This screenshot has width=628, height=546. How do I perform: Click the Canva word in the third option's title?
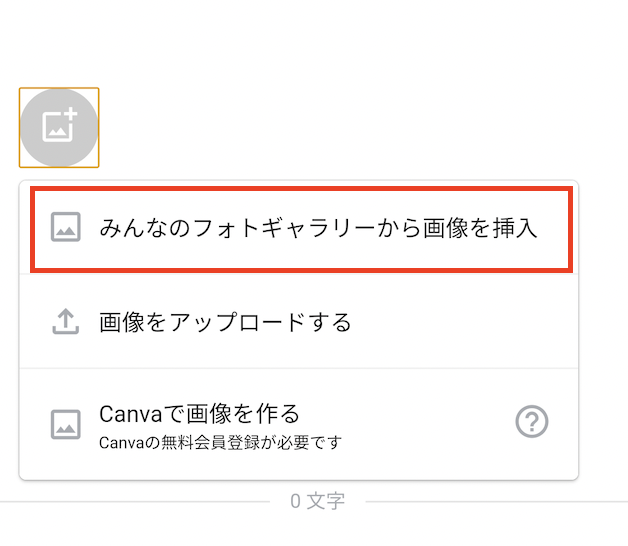(x=131, y=414)
